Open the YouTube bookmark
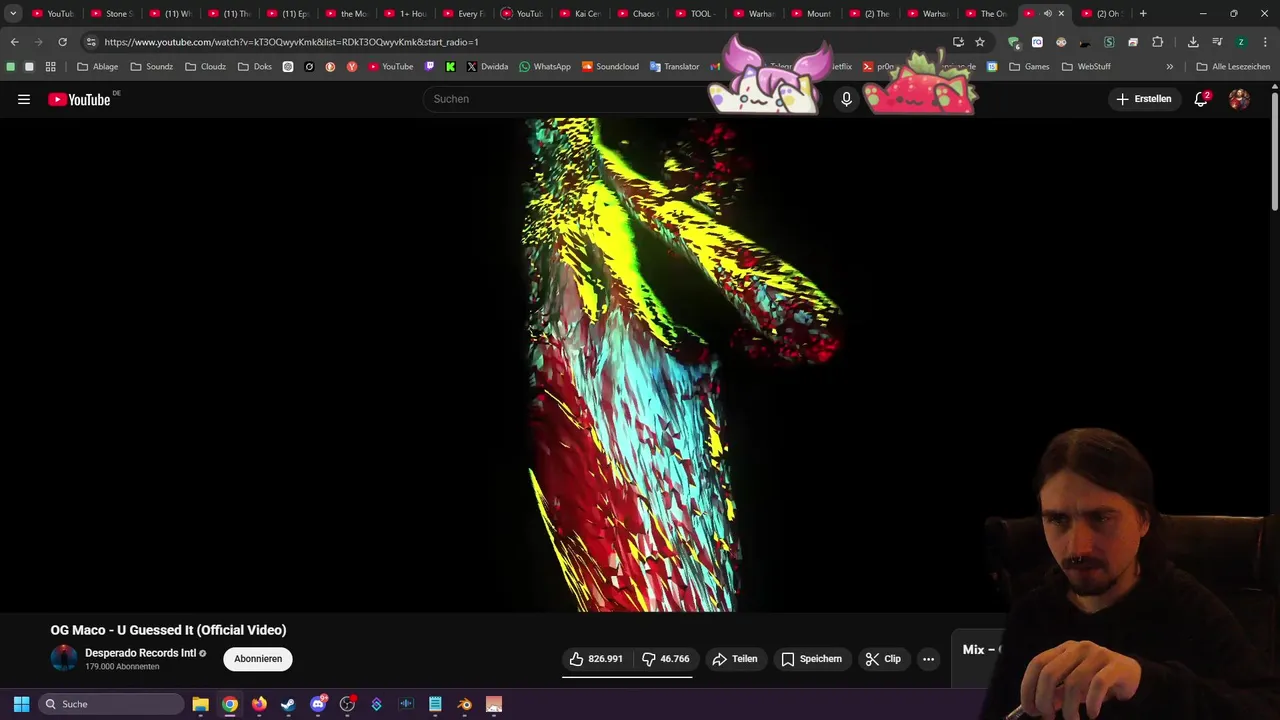Viewport: 1280px width, 720px height. [390, 66]
